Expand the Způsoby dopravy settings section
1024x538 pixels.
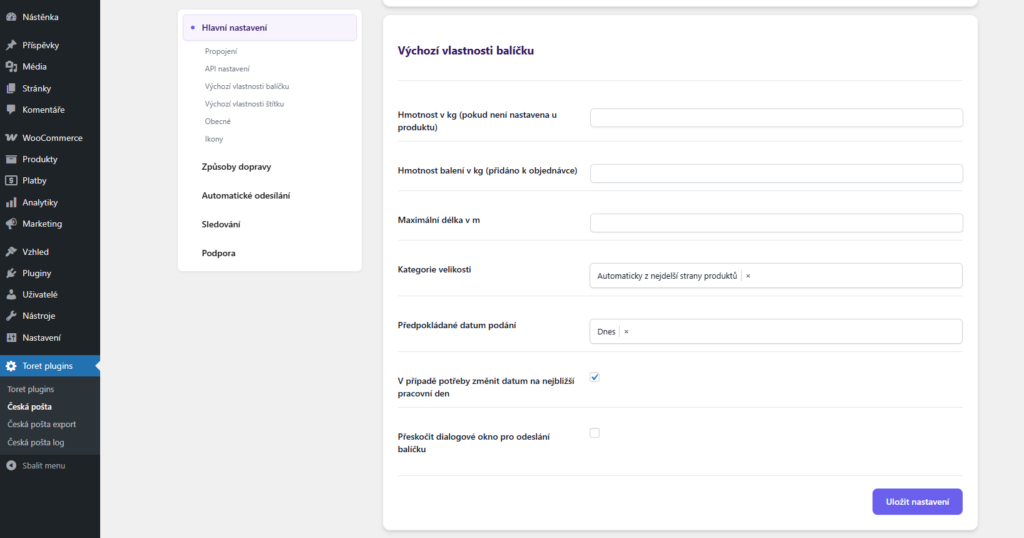click(x=236, y=167)
